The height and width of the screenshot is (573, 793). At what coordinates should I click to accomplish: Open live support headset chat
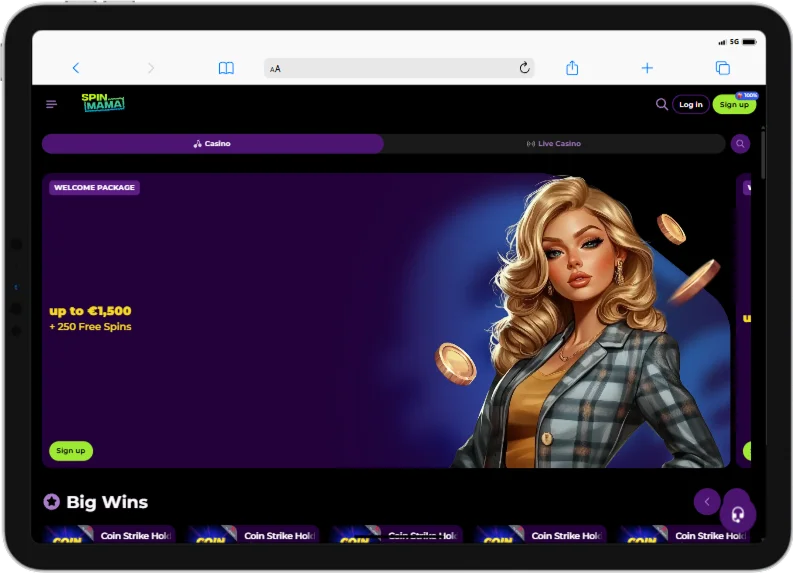pos(738,514)
